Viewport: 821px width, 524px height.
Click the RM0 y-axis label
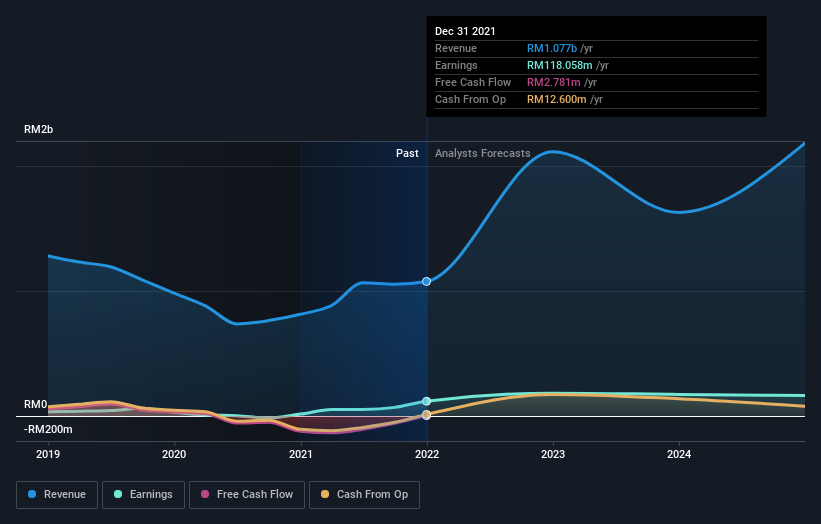pos(36,405)
